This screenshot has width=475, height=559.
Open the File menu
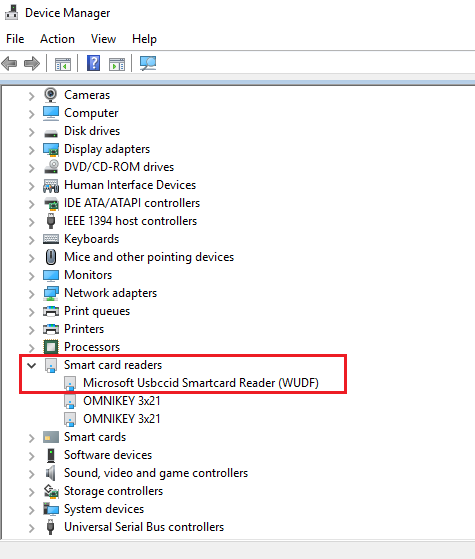click(15, 39)
